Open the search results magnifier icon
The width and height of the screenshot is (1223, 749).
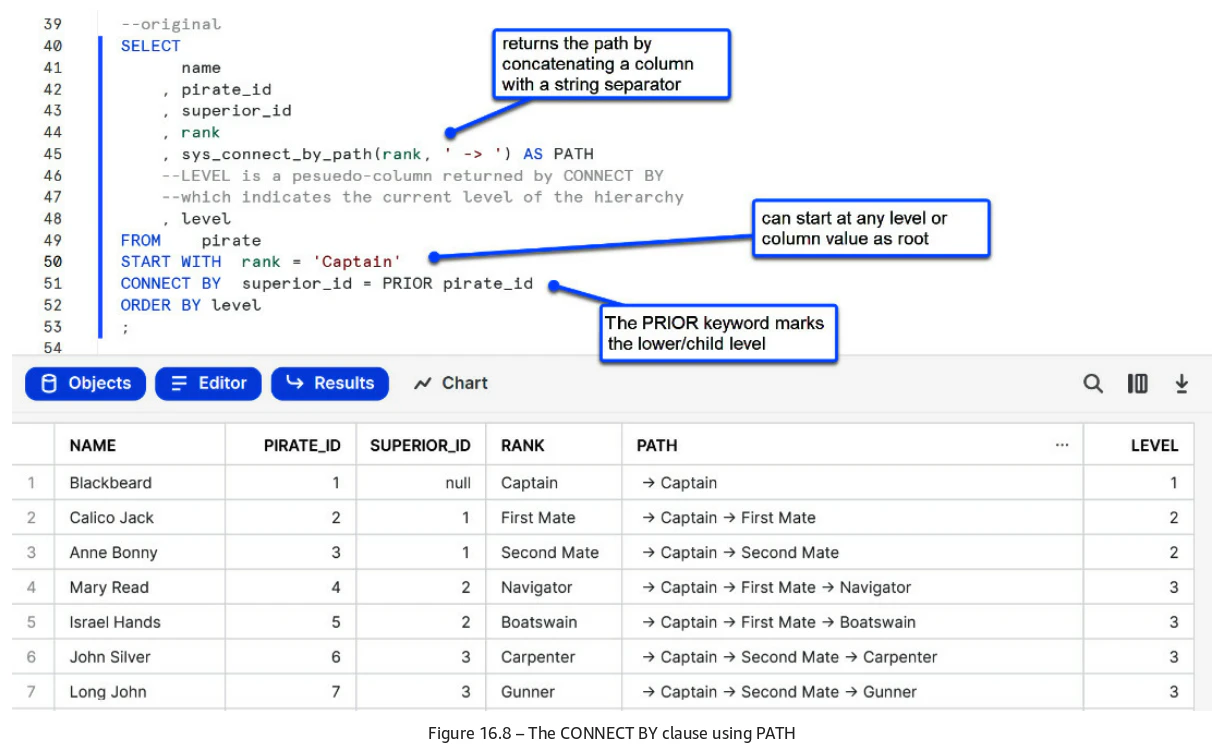pos(1093,383)
